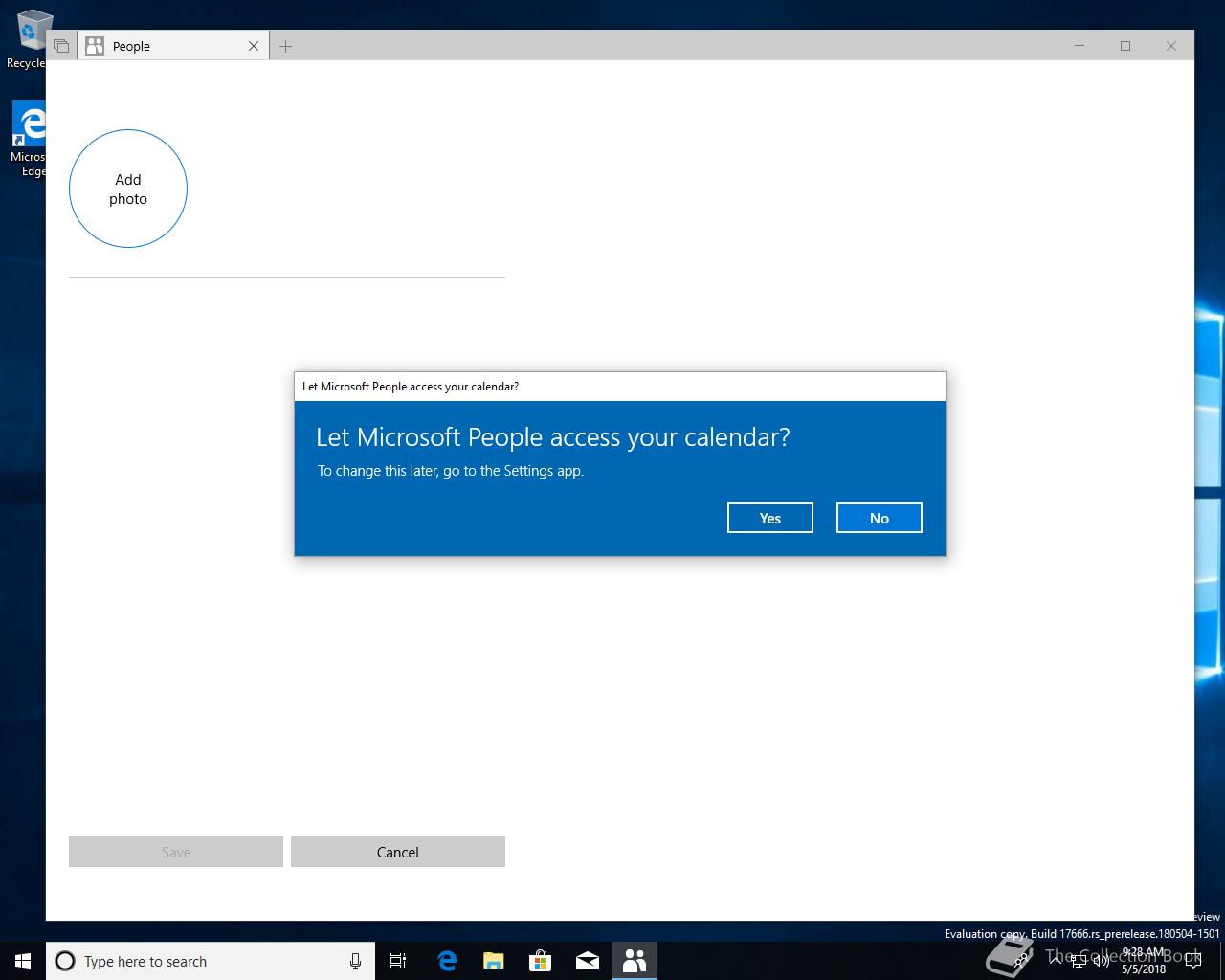Open File Explorer from the taskbar
The height and width of the screenshot is (980, 1225).
(494, 961)
